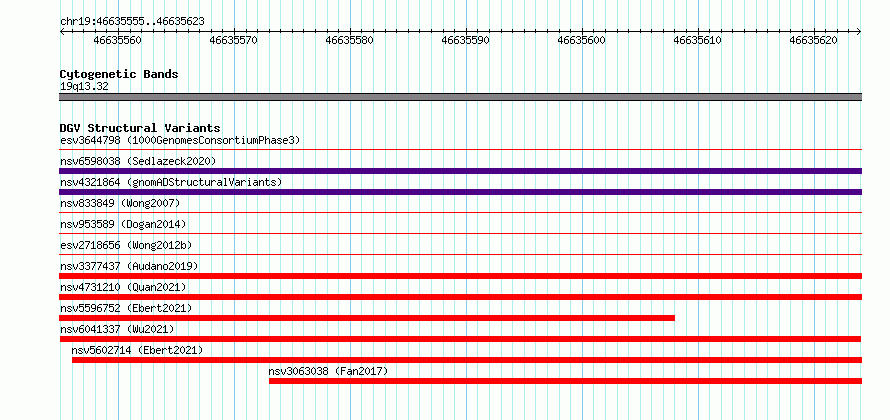Open variant nsv3063038 (Fan2017) label
Viewport: 890px width, 420px height.
coord(328,371)
